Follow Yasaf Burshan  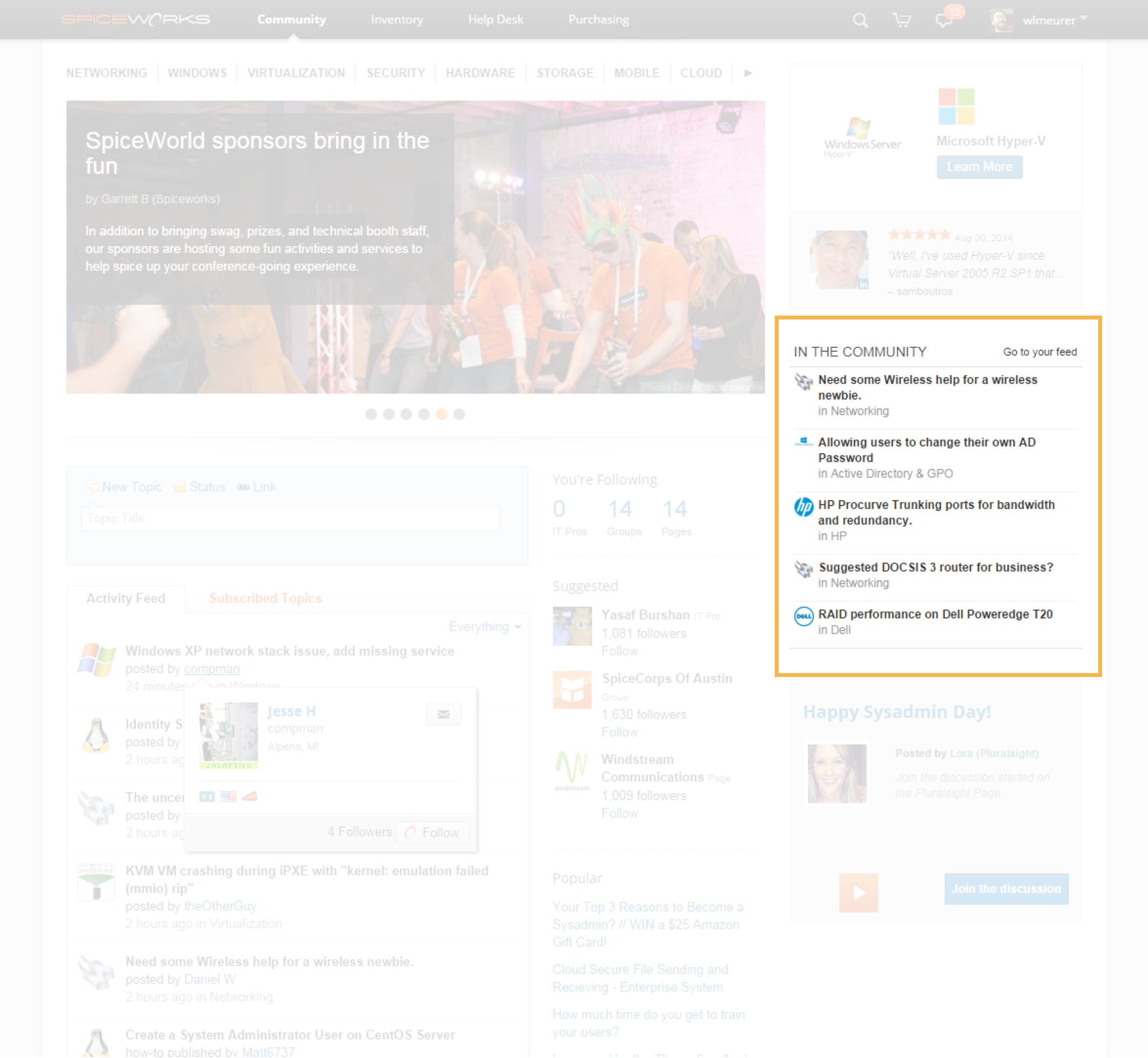tap(619, 651)
